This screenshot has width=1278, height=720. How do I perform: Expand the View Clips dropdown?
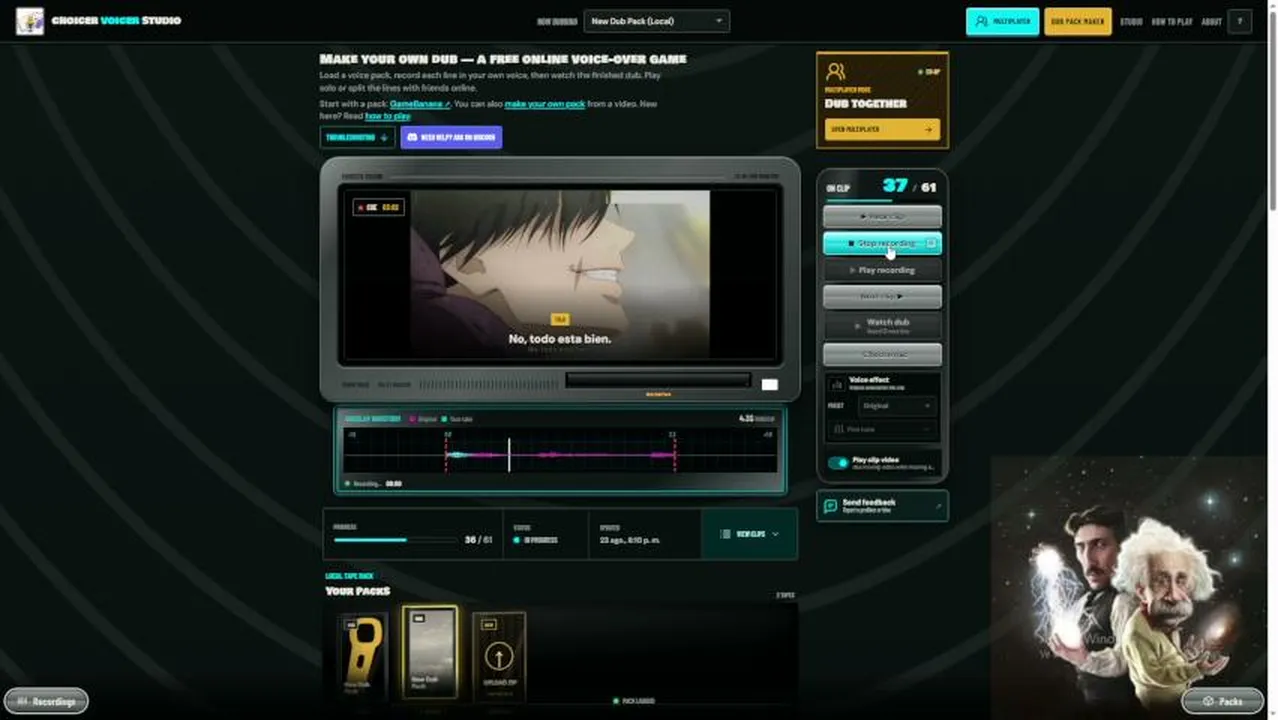(x=749, y=534)
